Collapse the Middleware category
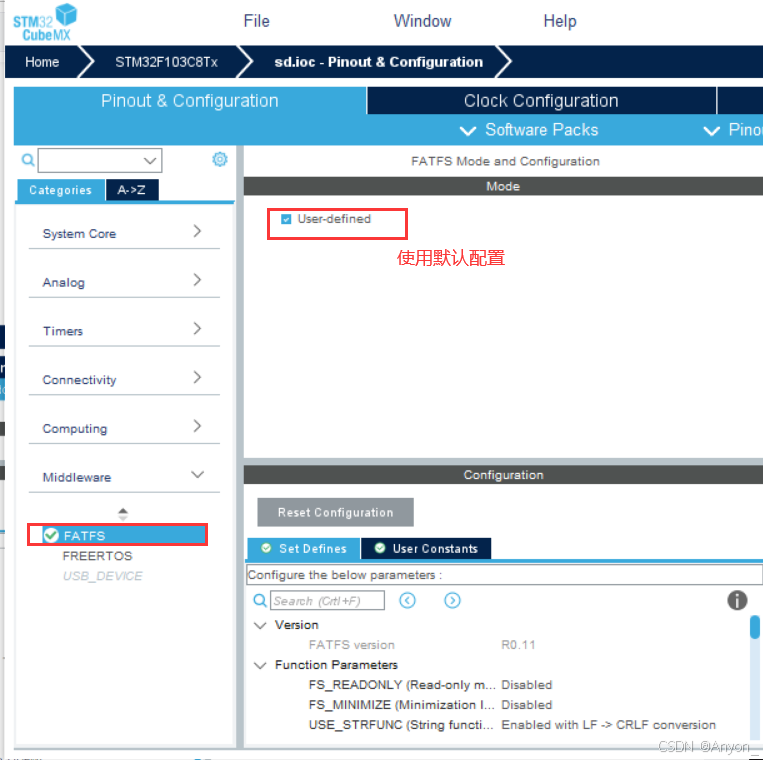 click(x=124, y=476)
